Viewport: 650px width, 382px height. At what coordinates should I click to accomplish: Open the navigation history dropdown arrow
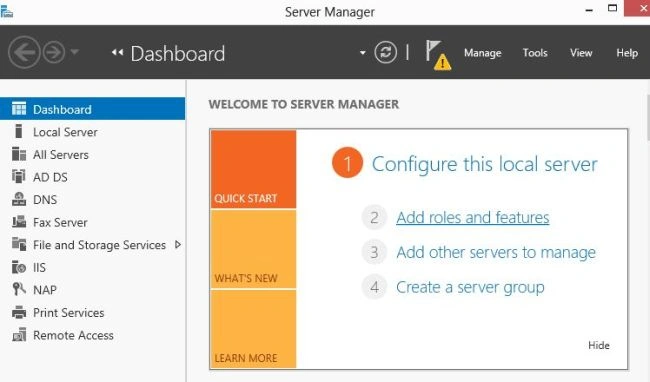click(x=75, y=52)
